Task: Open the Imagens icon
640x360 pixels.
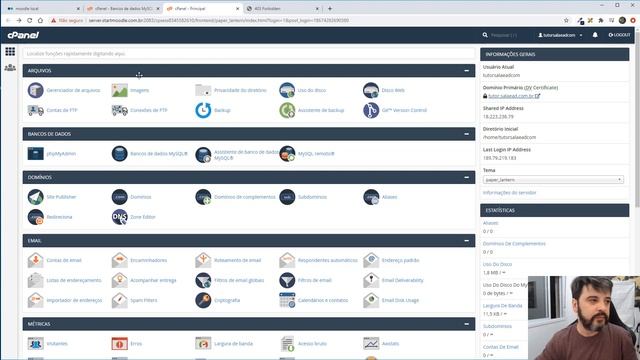Action: point(120,90)
